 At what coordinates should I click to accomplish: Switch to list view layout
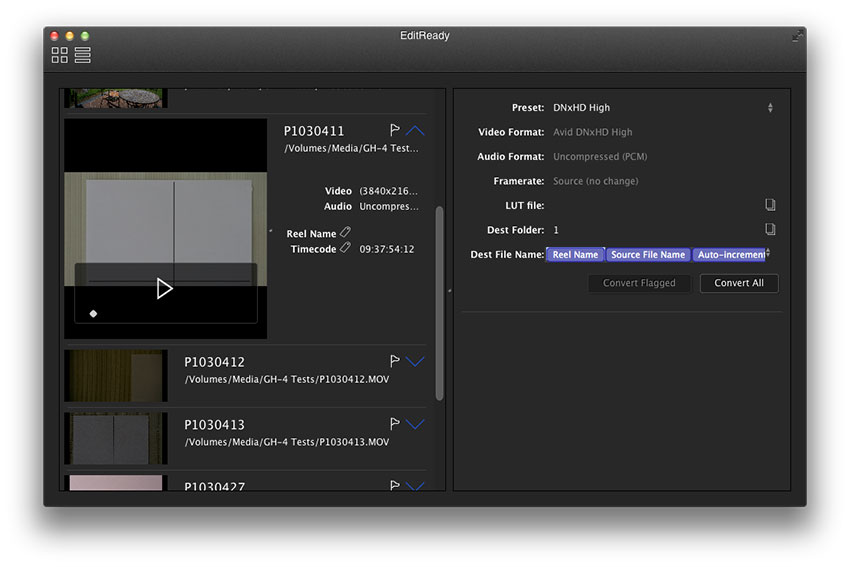[83, 55]
